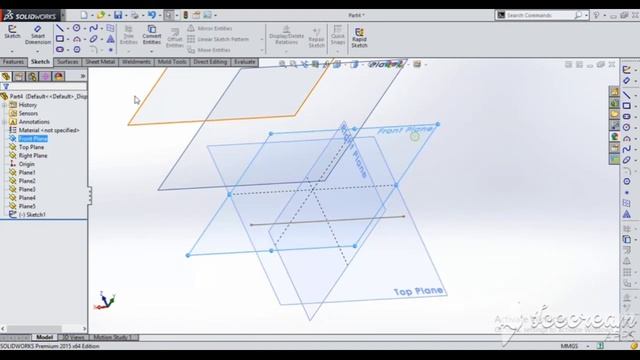The width and height of the screenshot is (640, 360).
Task: Select the Circle tool in the ribbon
Action: (x=76, y=28)
